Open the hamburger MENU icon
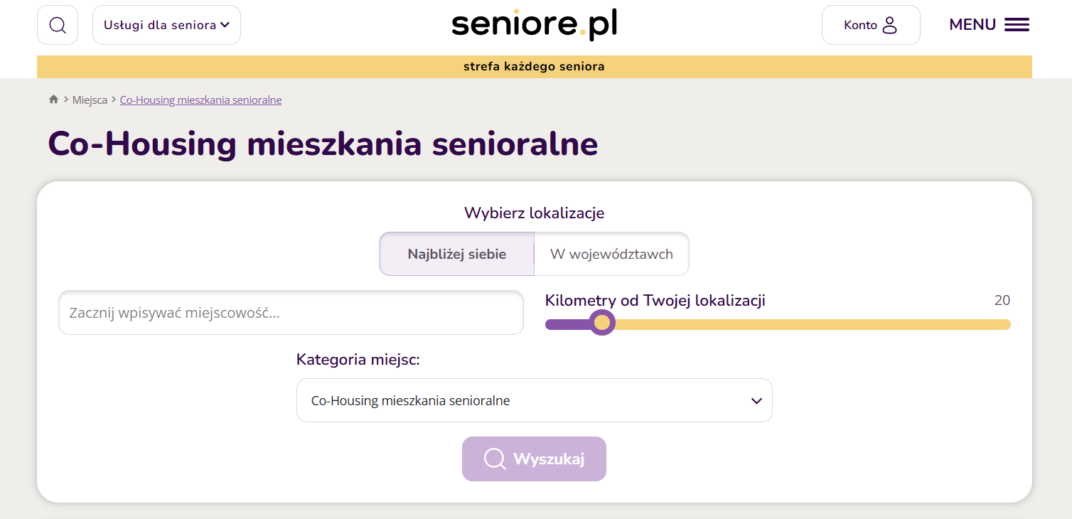Viewport: 1072px width, 519px height. (x=1017, y=25)
